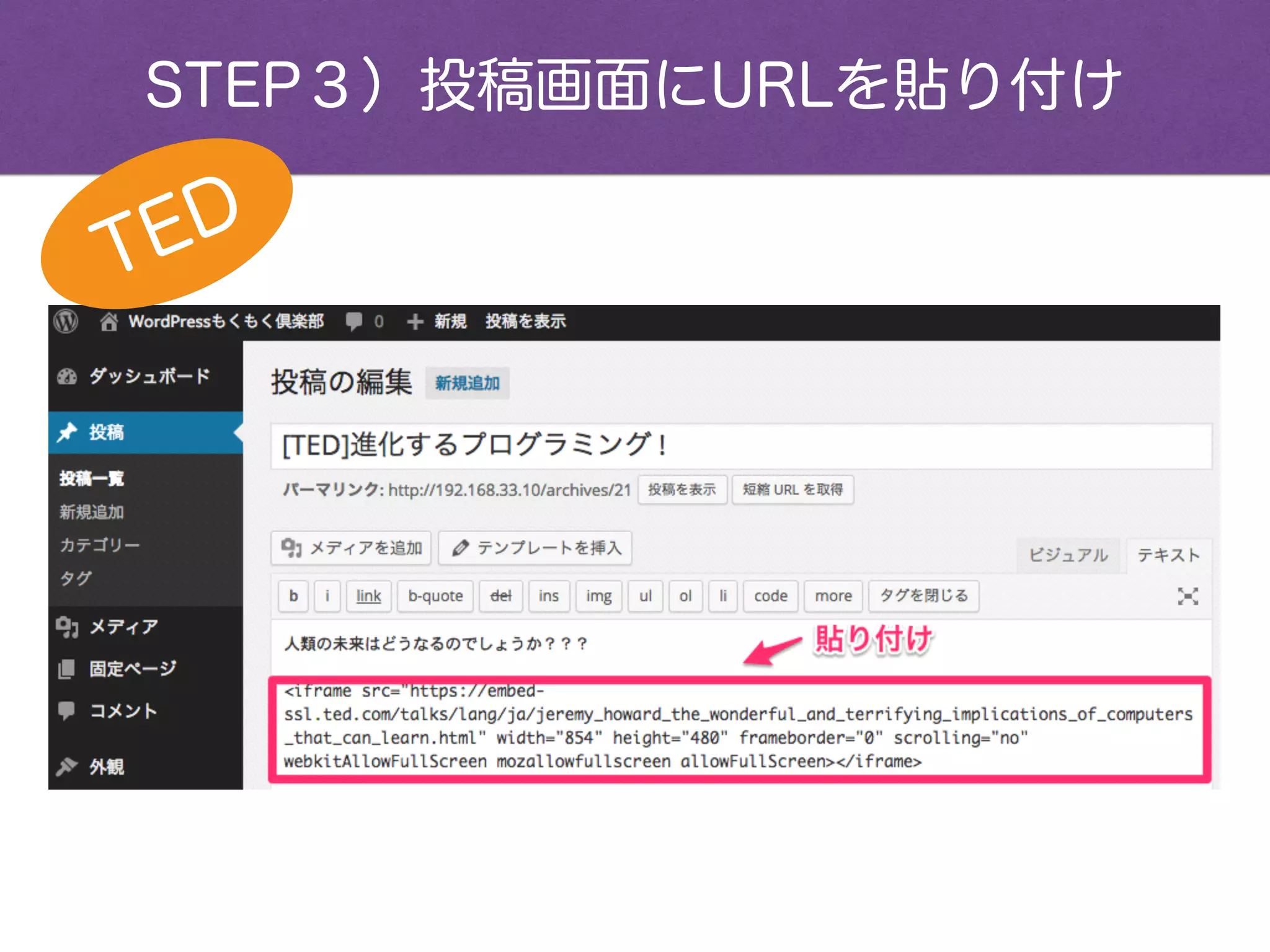Select the 投稿 sidebar menu
This screenshot has width=1270, height=952.
[146, 432]
